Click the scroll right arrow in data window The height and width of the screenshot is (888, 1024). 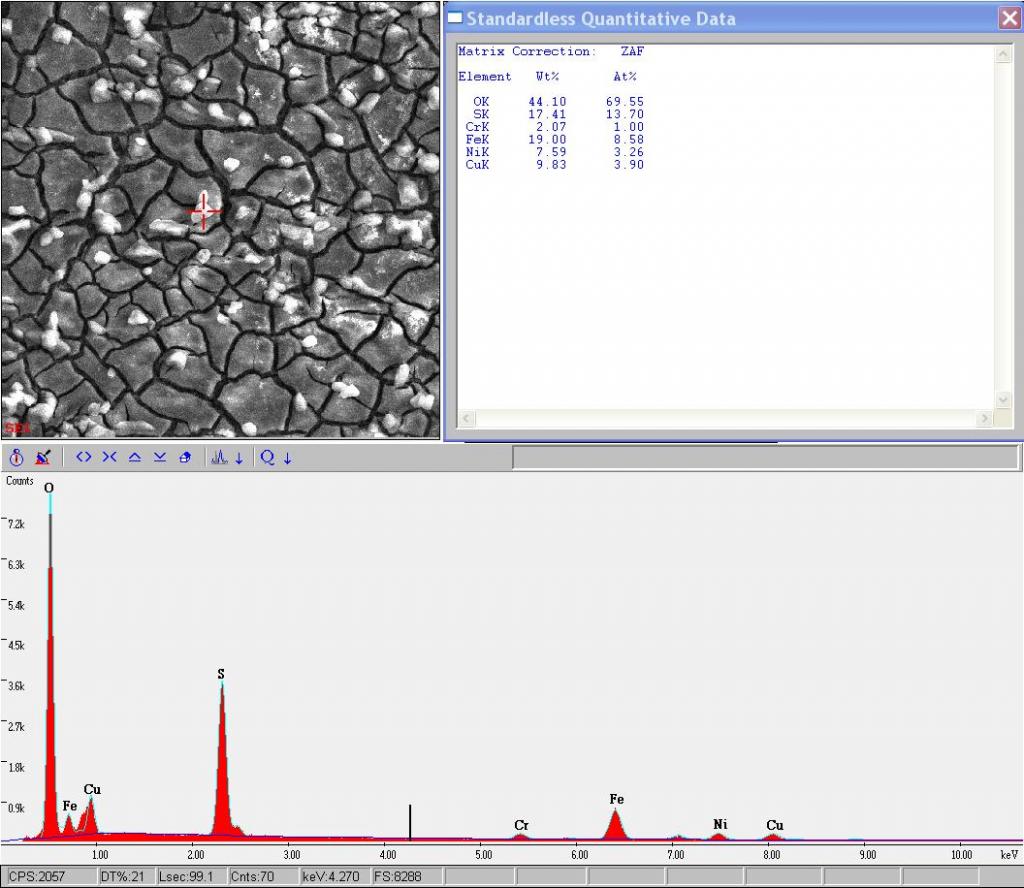(x=985, y=418)
